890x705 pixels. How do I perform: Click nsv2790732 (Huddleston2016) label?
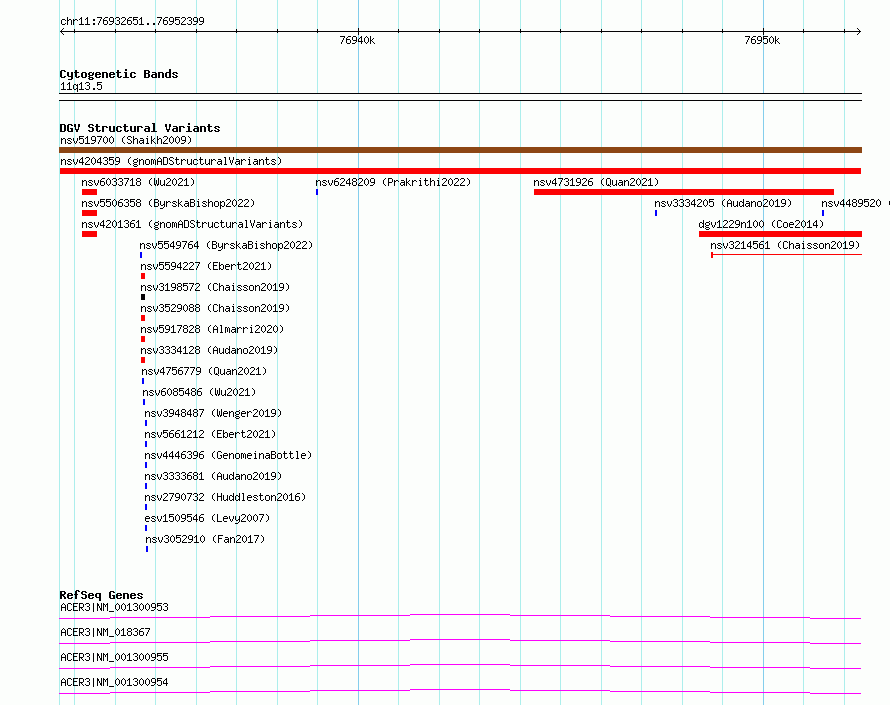coord(225,497)
